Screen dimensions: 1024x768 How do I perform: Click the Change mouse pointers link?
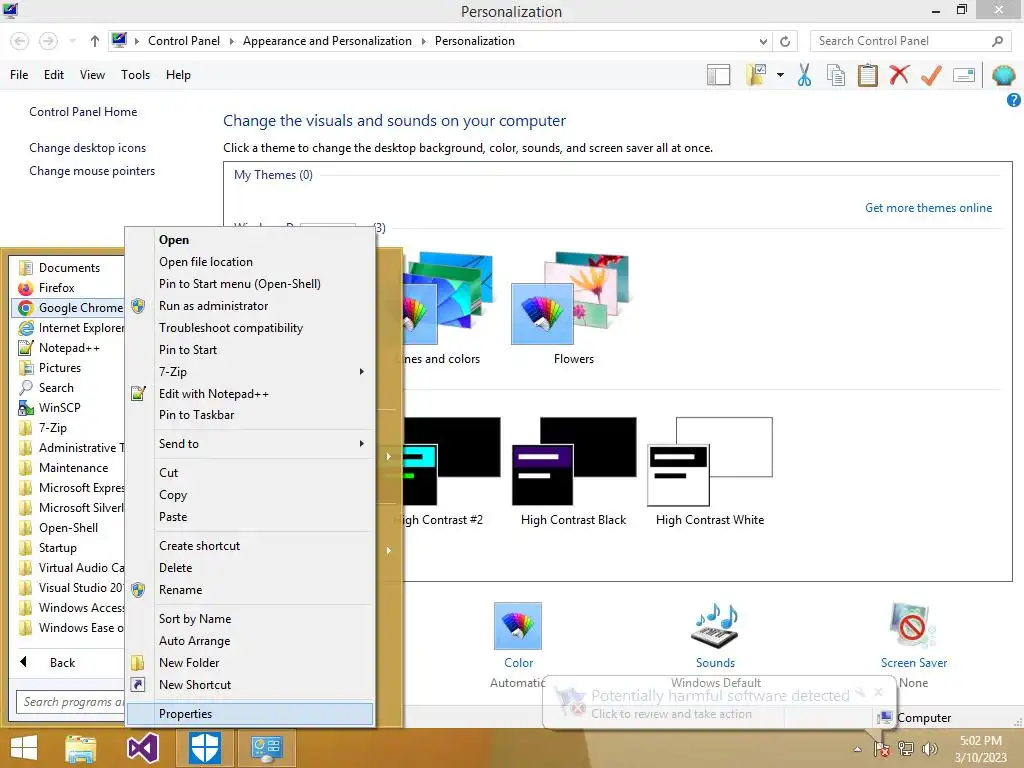click(x=92, y=171)
